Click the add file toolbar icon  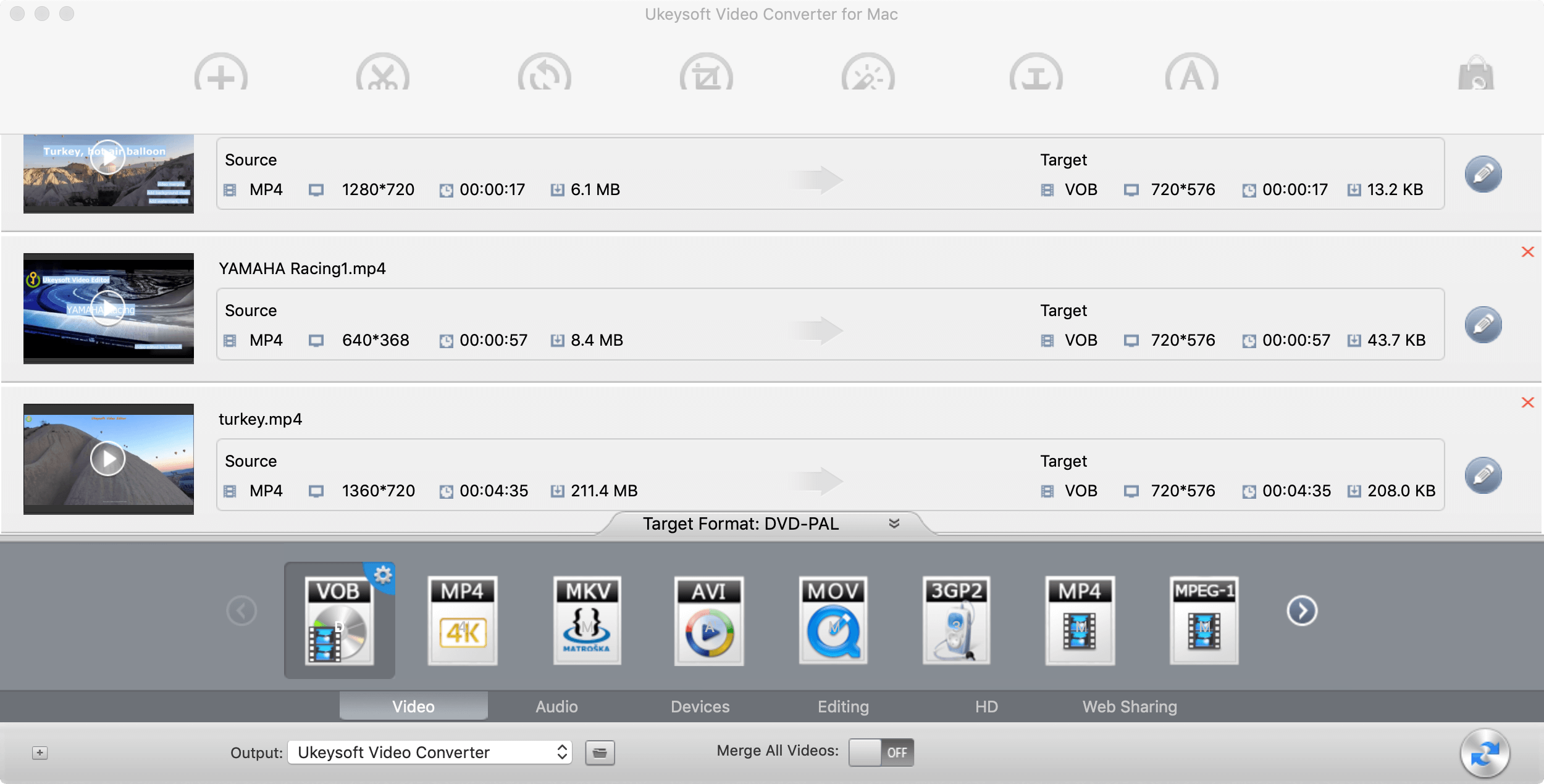click(219, 75)
